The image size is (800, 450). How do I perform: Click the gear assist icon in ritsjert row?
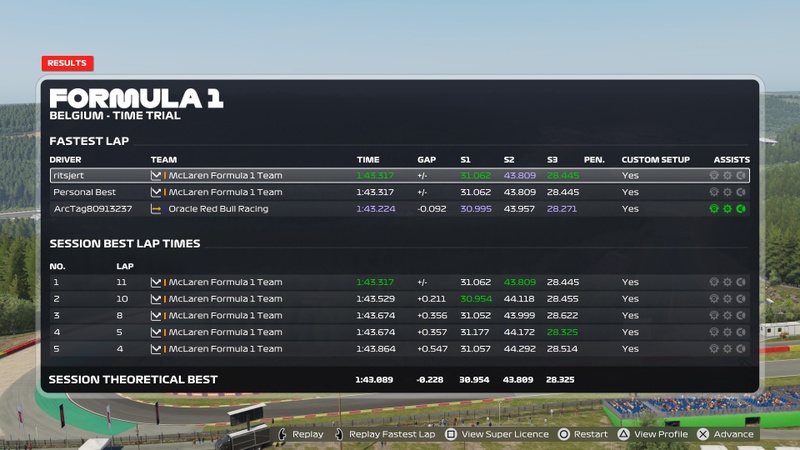pyautogui.click(x=727, y=176)
